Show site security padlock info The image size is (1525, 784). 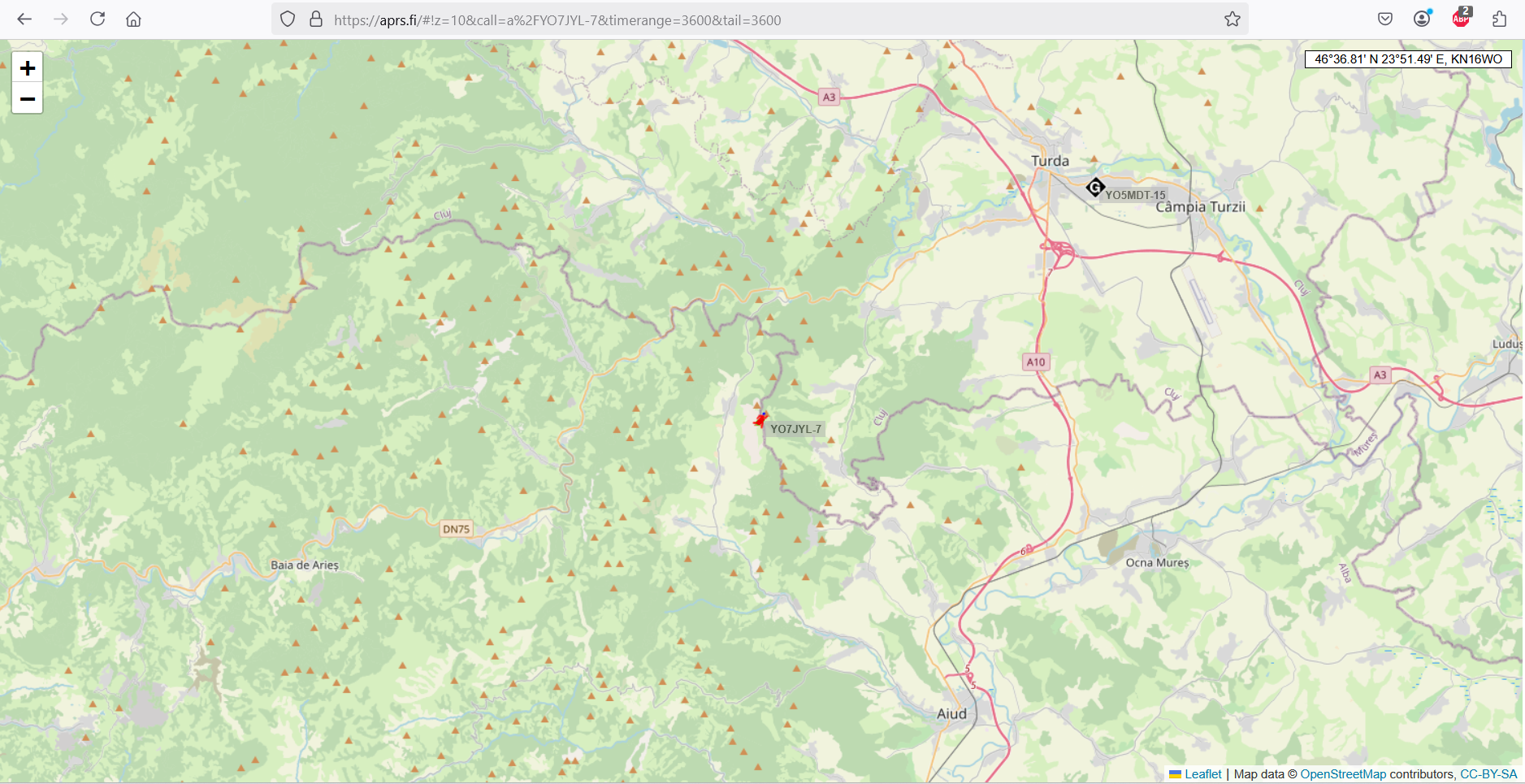pyautogui.click(x=316, y=19)
